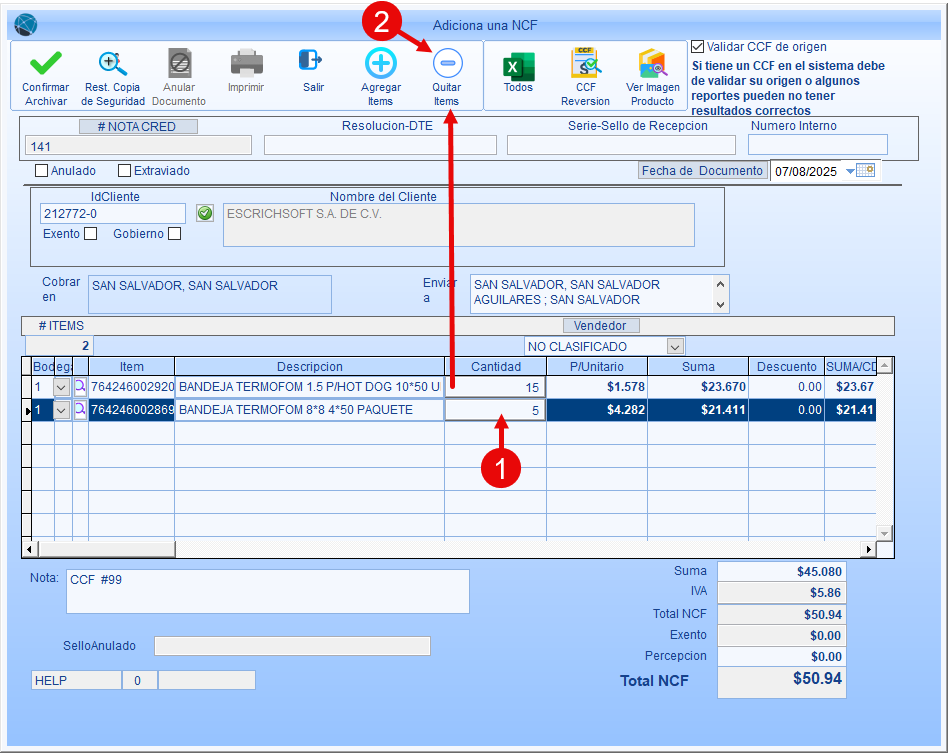Click the Anular Documento icon
Image resolution: width=948 pixels, height=753 pixels.
180,63
